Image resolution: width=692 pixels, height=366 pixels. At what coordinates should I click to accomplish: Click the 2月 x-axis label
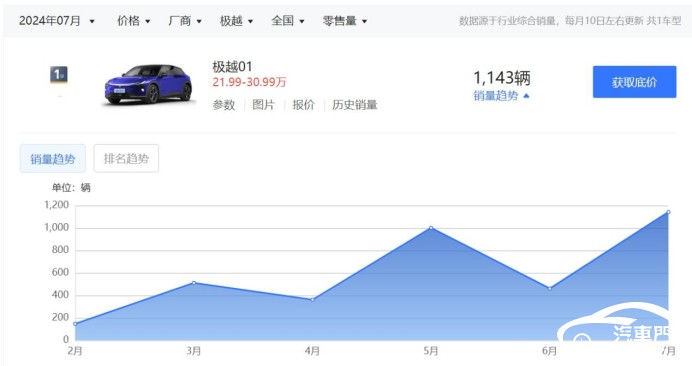(75, 351)
